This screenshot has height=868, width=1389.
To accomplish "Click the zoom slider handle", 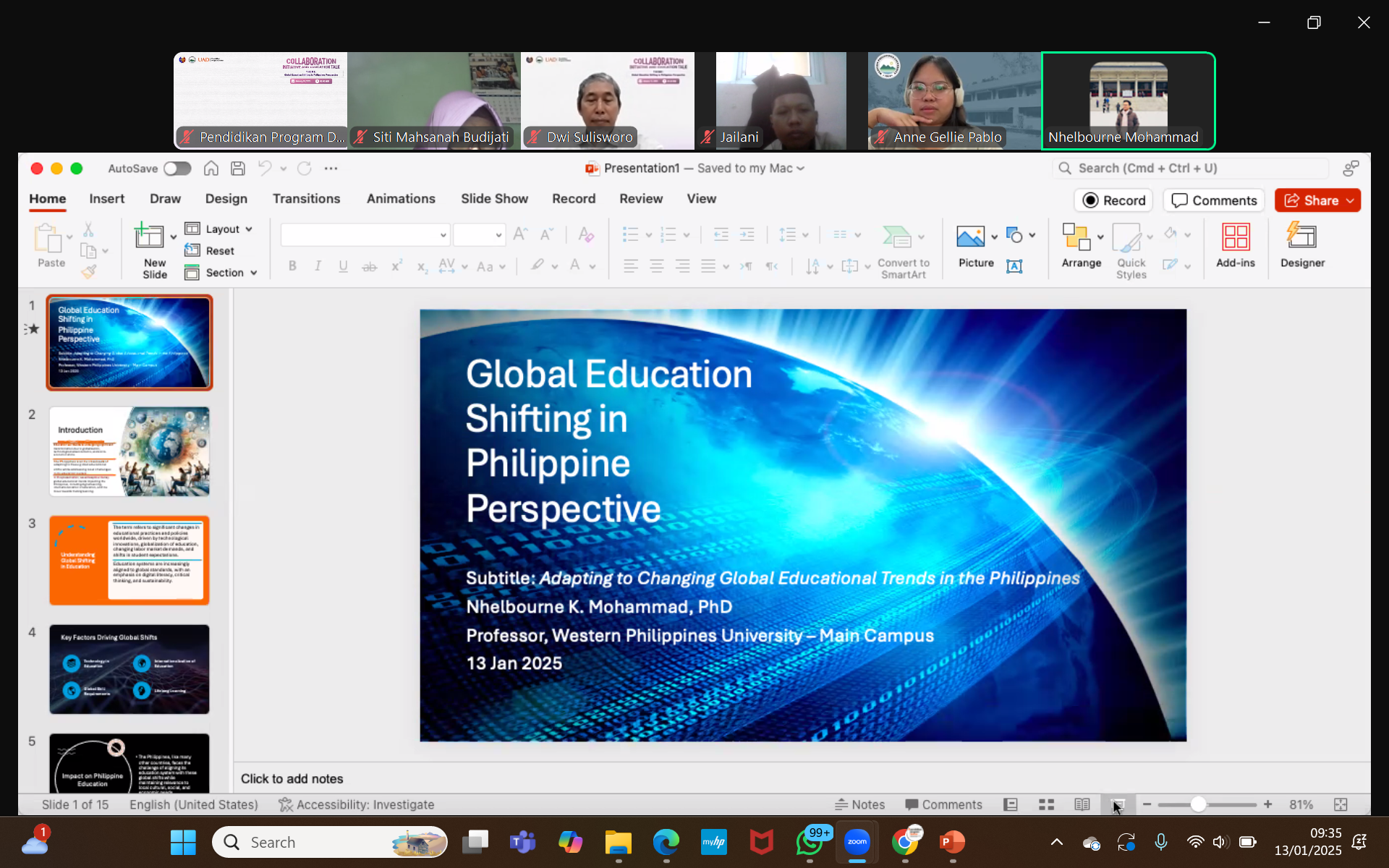I will 1198,804.
